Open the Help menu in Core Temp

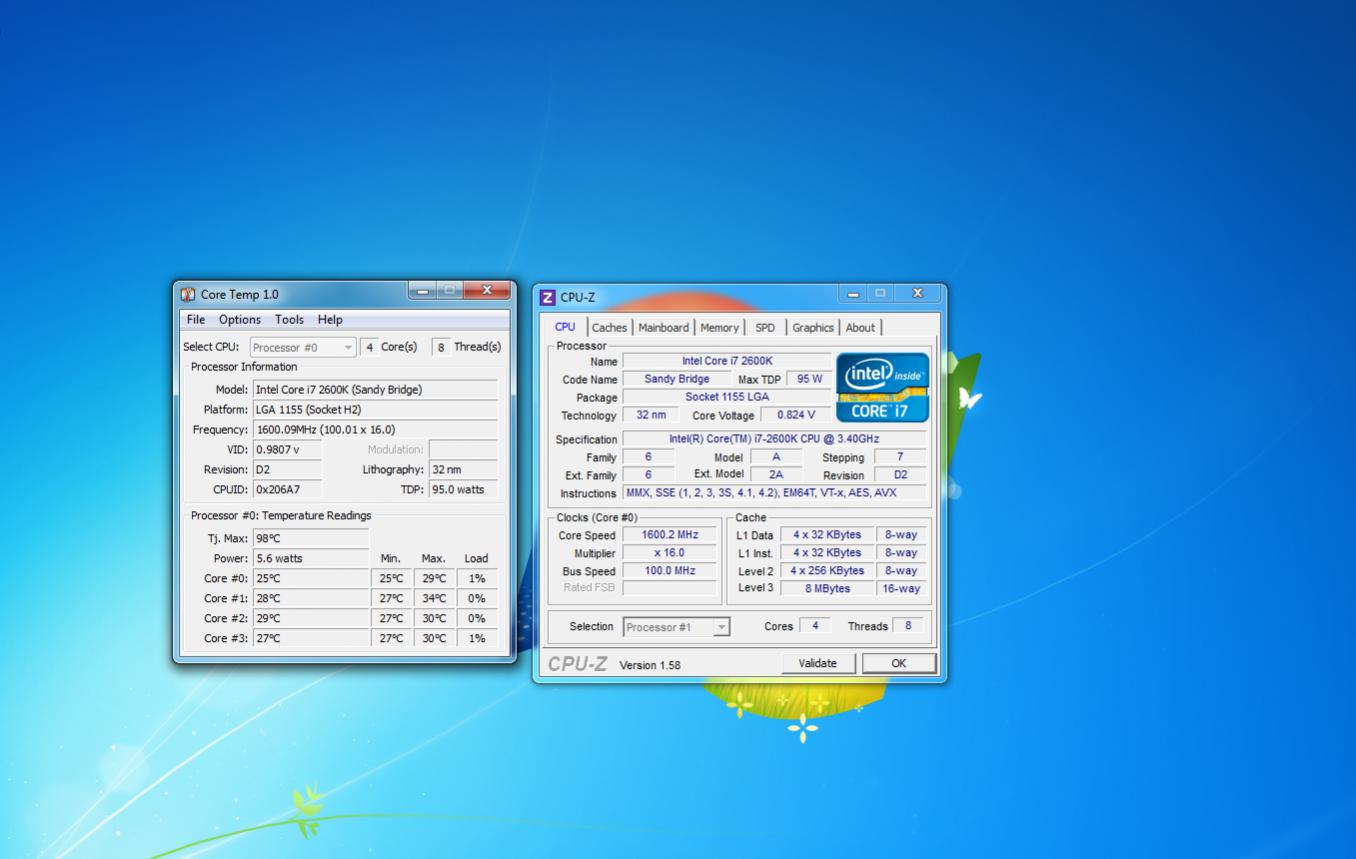[x=330, y=320]
